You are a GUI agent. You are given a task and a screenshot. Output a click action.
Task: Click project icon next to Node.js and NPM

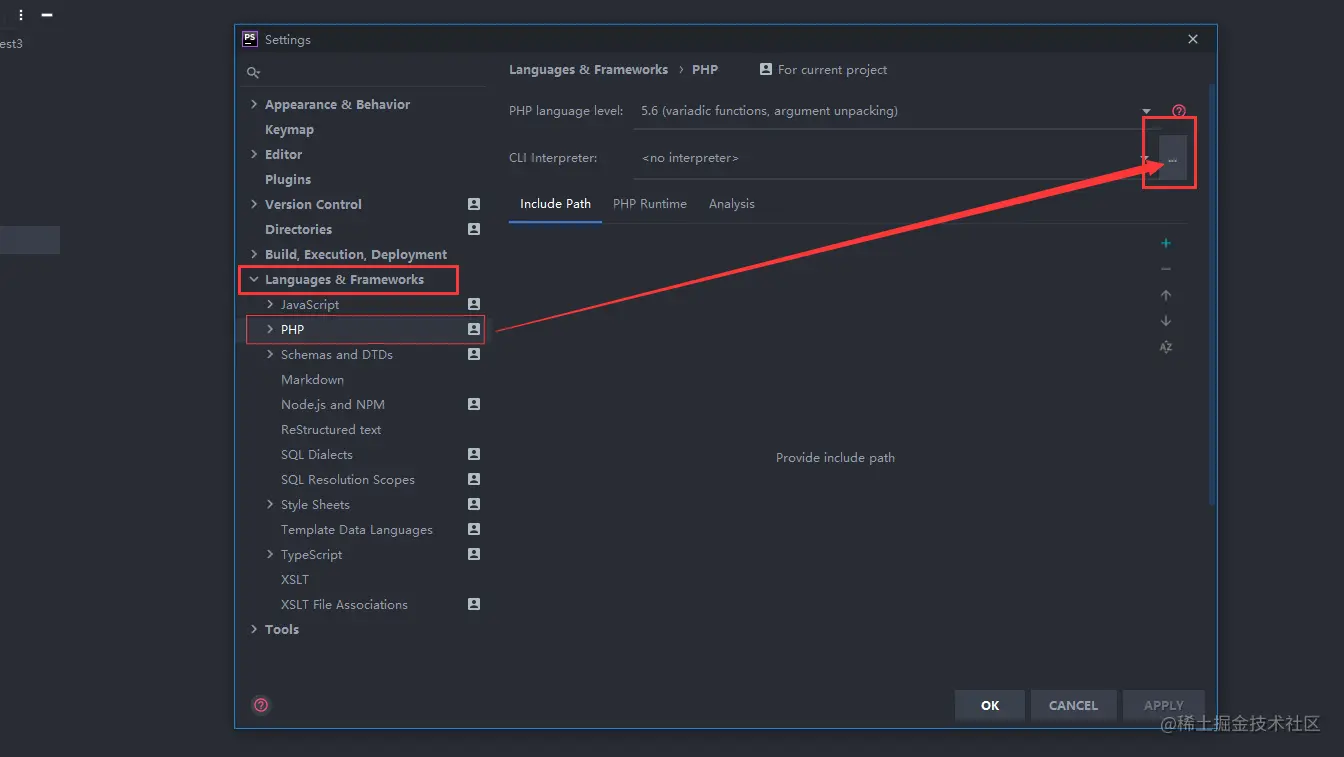tap(474, 404)
